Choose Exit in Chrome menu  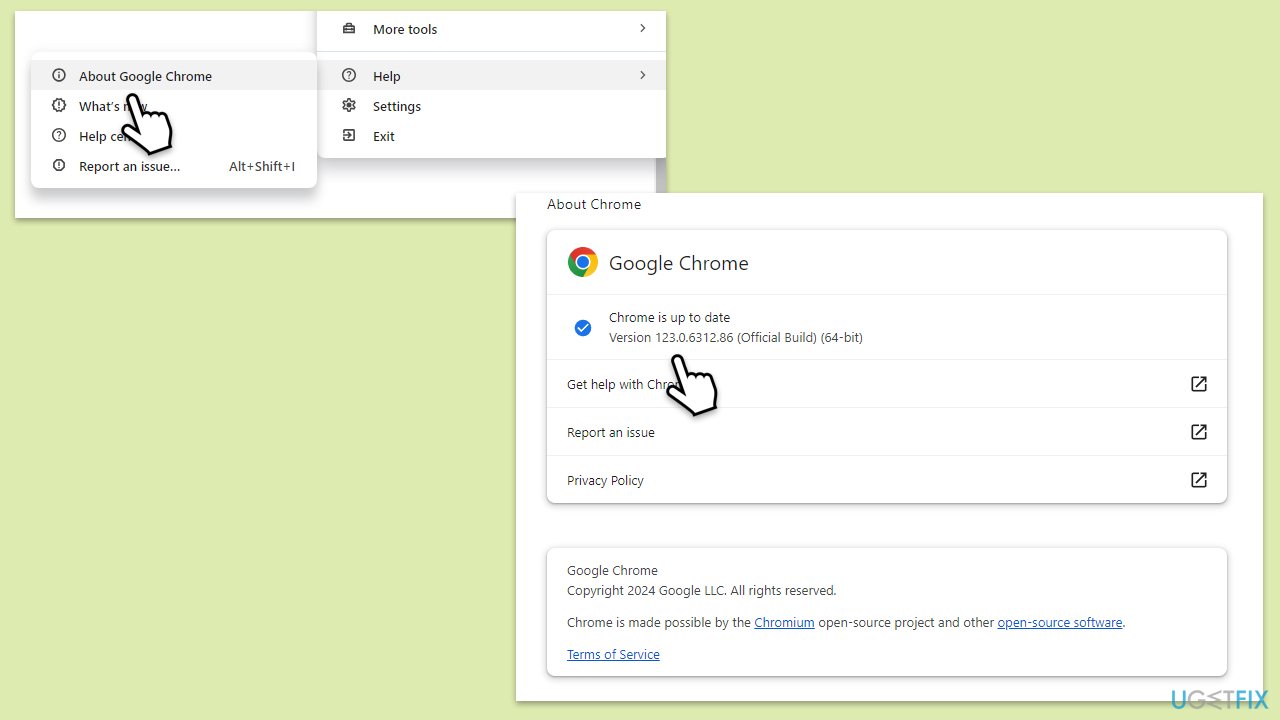point(491,136)
